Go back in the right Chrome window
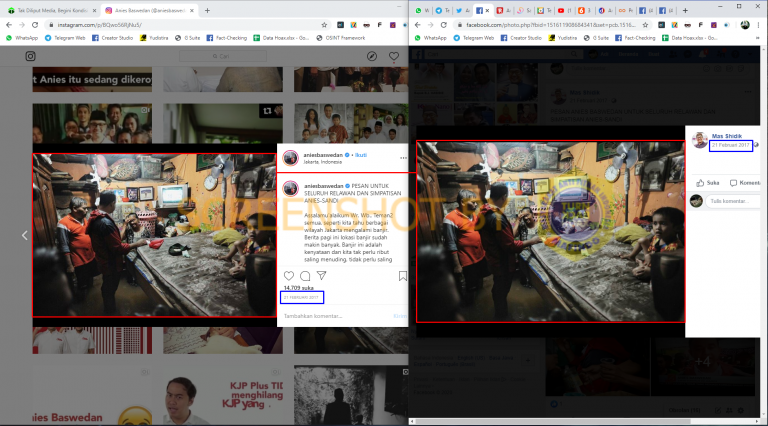This screenshot has width=768, height=426. [x=417, y=24]
